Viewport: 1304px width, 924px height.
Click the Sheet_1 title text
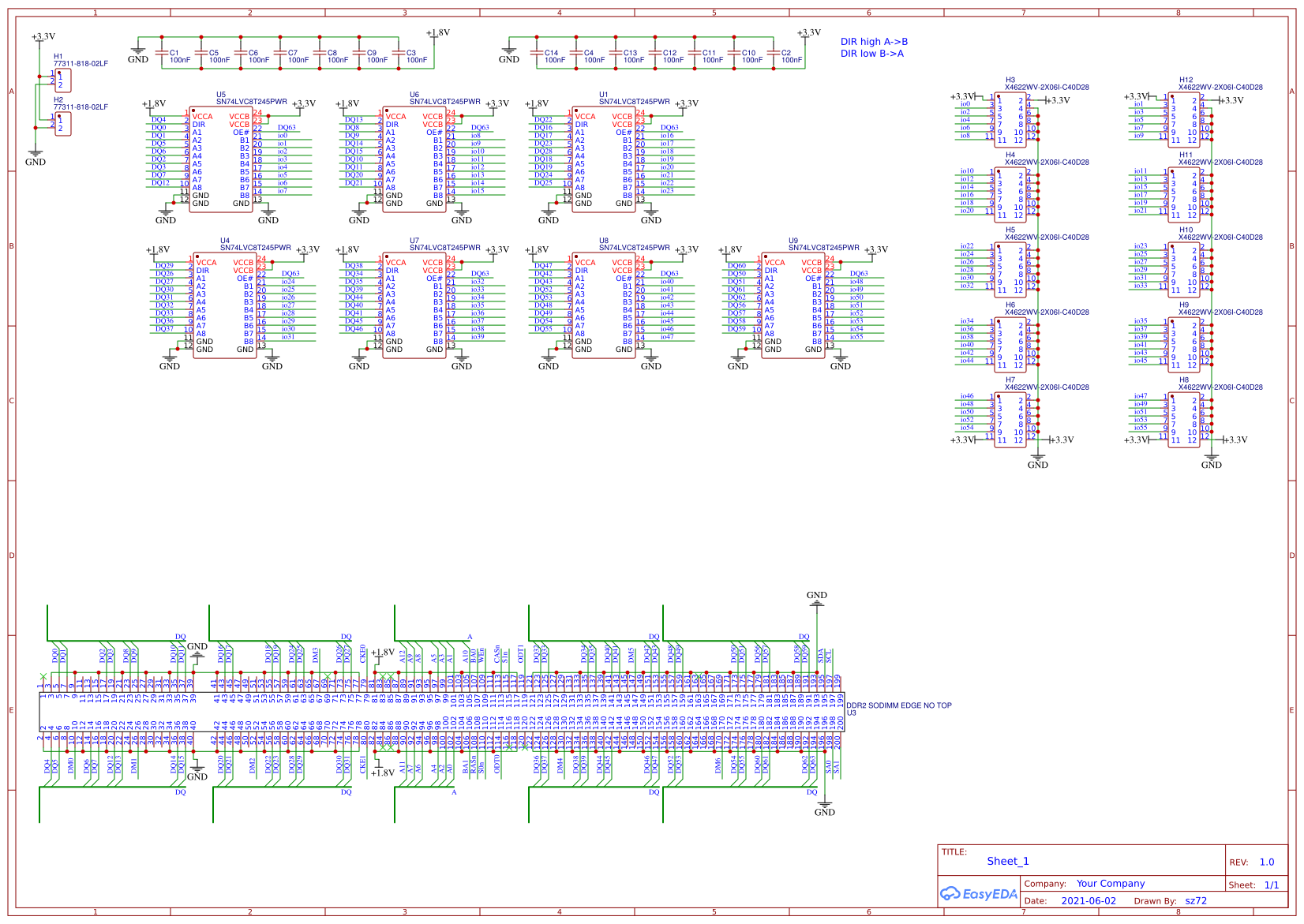click(1009, 861)
